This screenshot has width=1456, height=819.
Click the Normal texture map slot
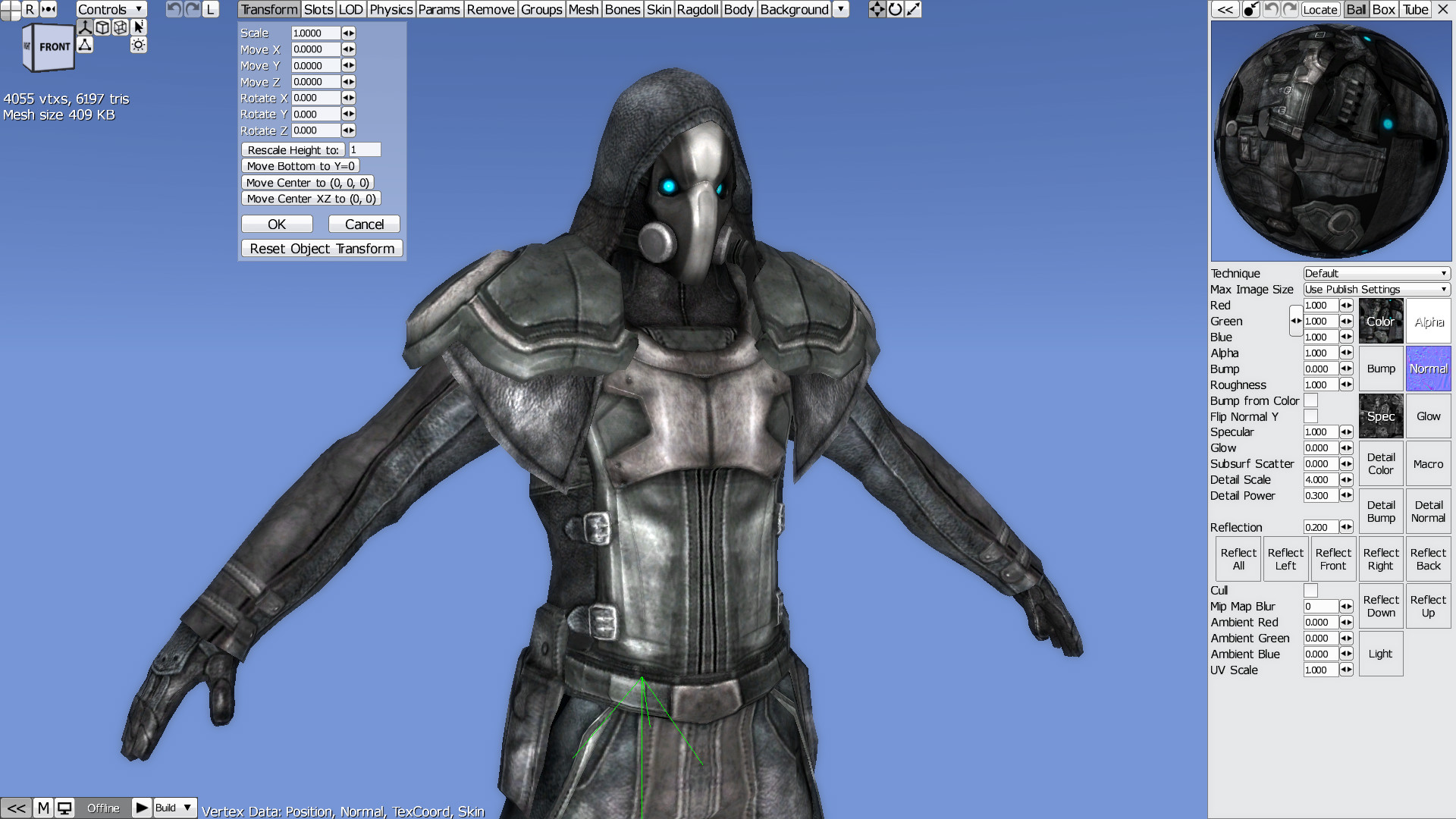(x=1428, y=369)
